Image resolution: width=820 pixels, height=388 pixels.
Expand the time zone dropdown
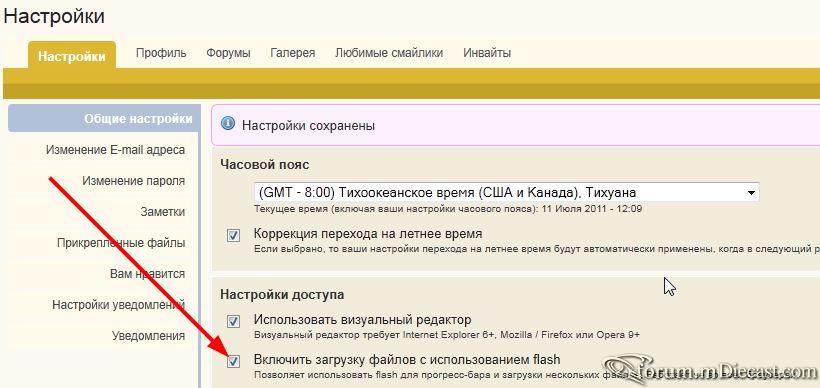[506, 192]
